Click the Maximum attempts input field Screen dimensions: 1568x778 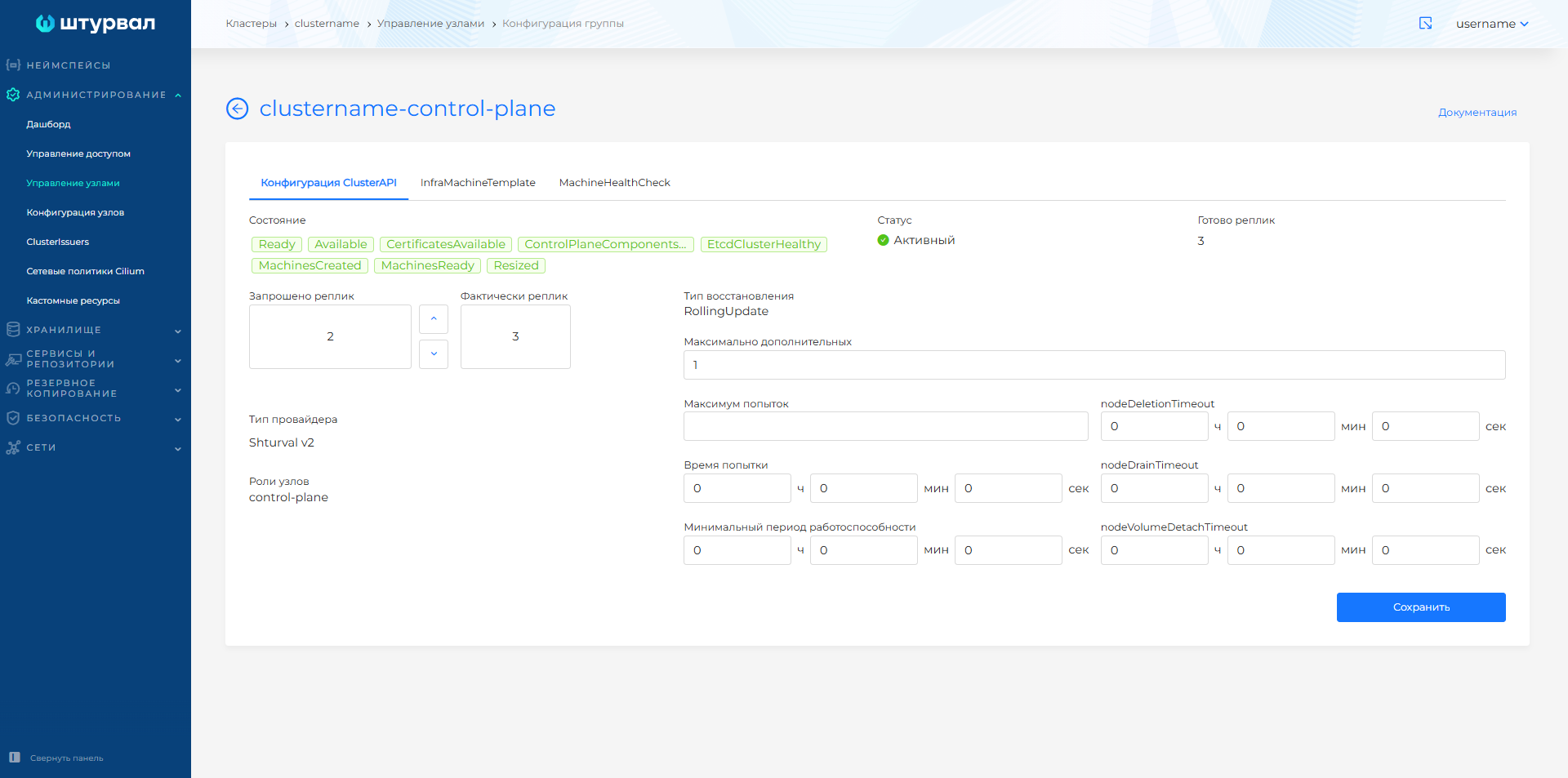885,426
